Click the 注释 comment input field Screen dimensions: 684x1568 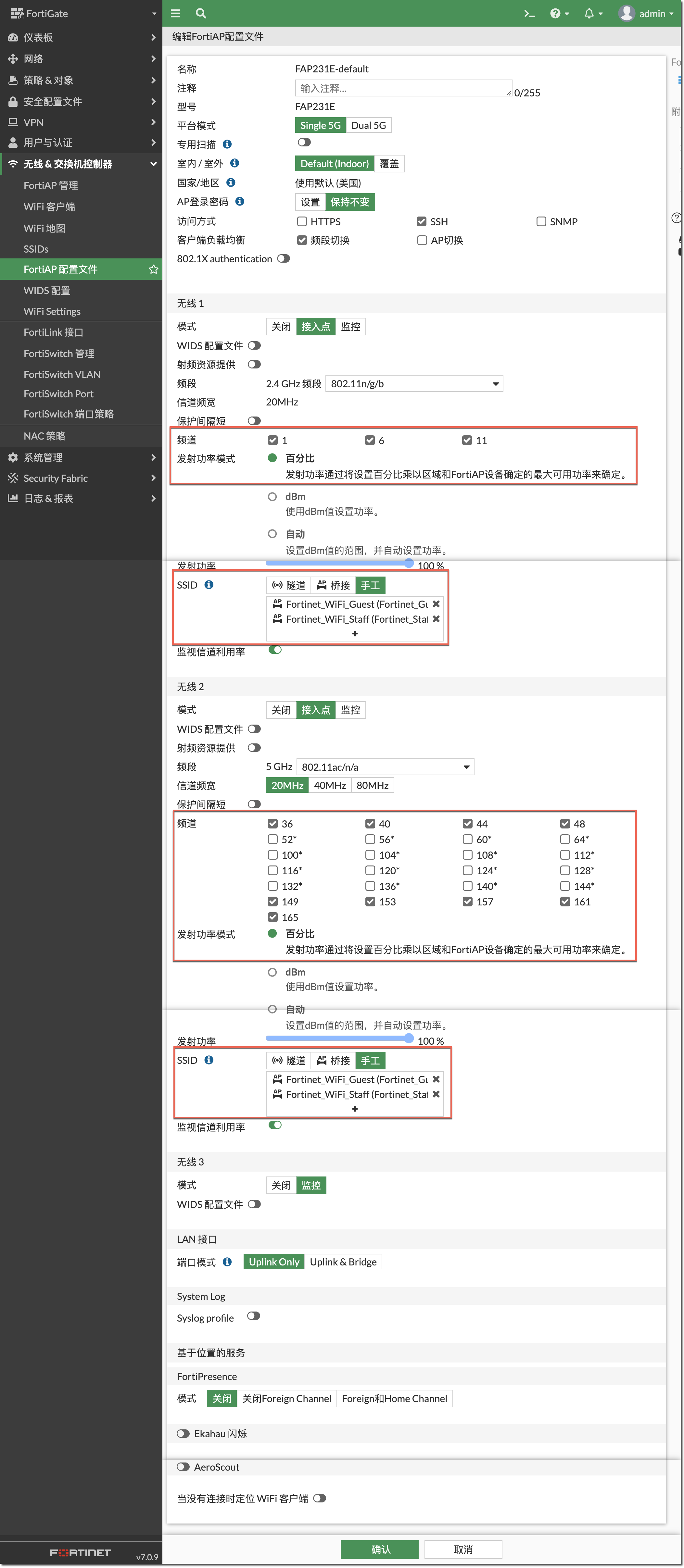pos(403,88)
